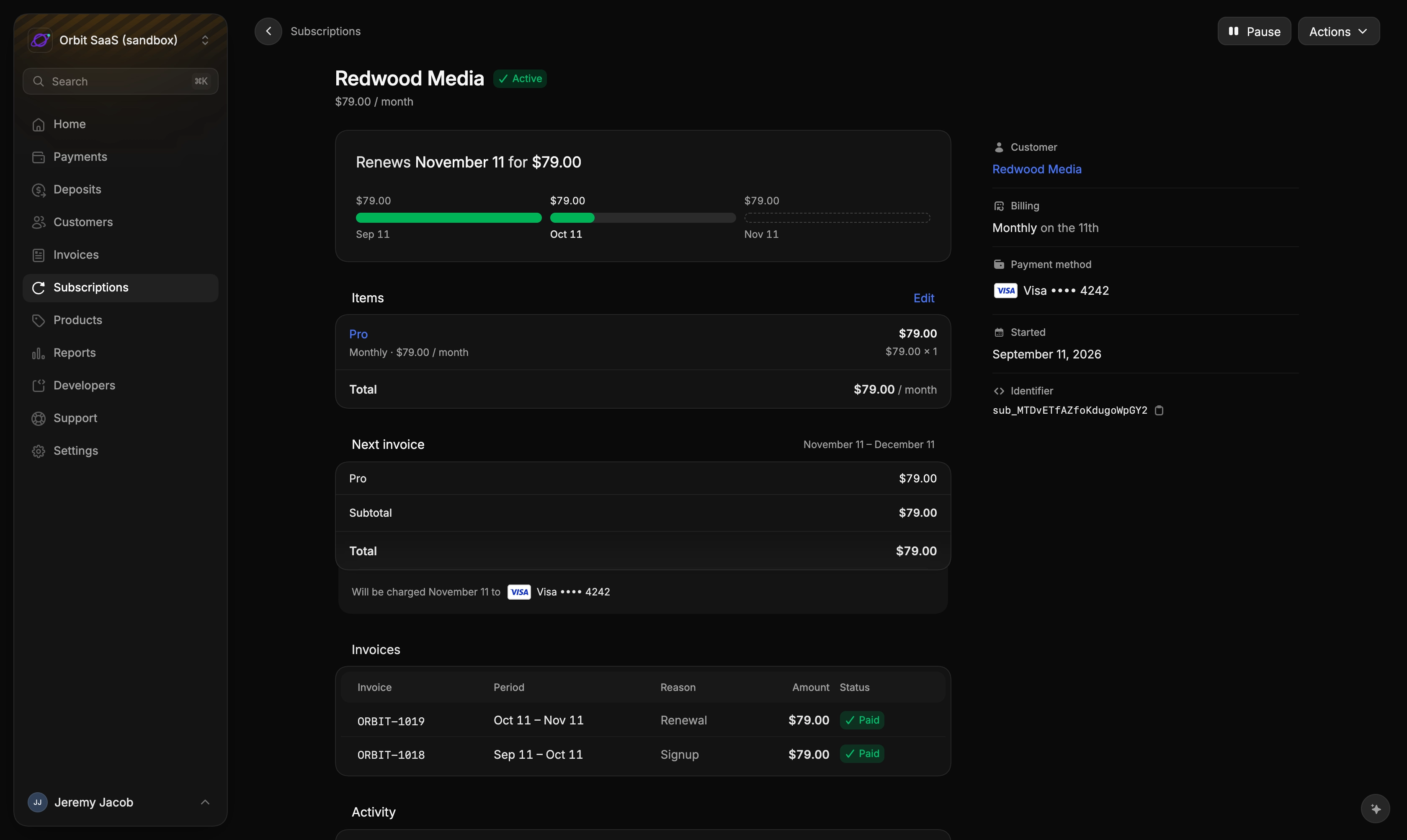The width and height of the screenshot is (1407, 840).
Task: Click the Support lifebuoy icon in the sidebar
Action: click(x=39, y=418)
